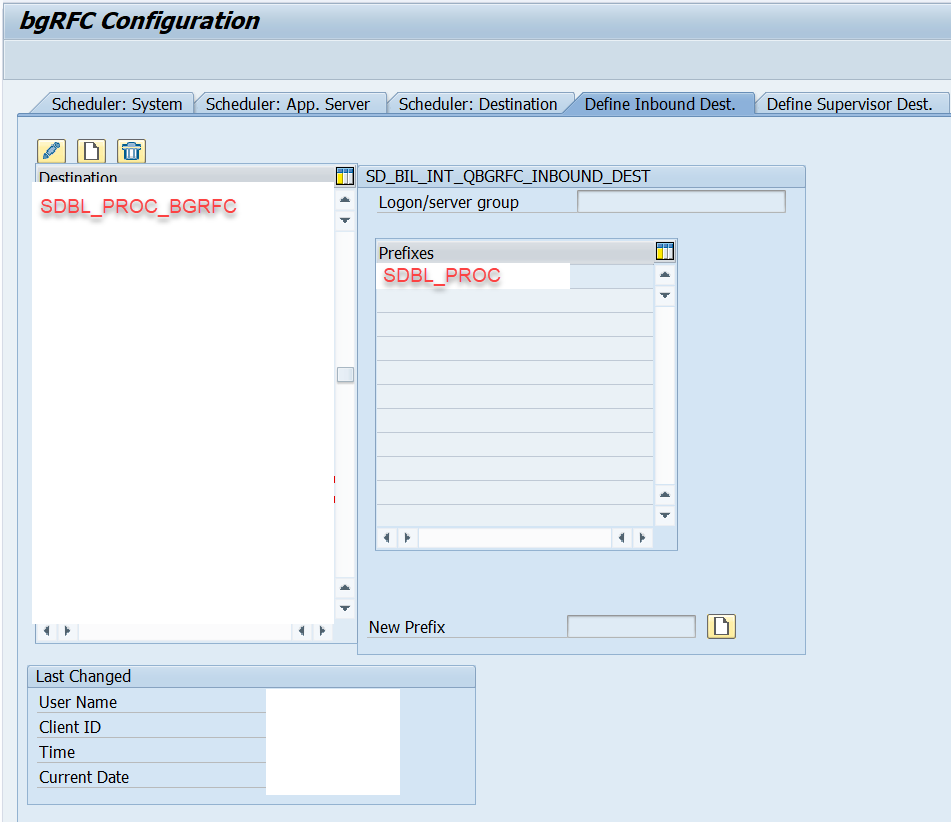Click the left arrow of the Prefixes horizontal scrollbar

click(x=386, y=537)
